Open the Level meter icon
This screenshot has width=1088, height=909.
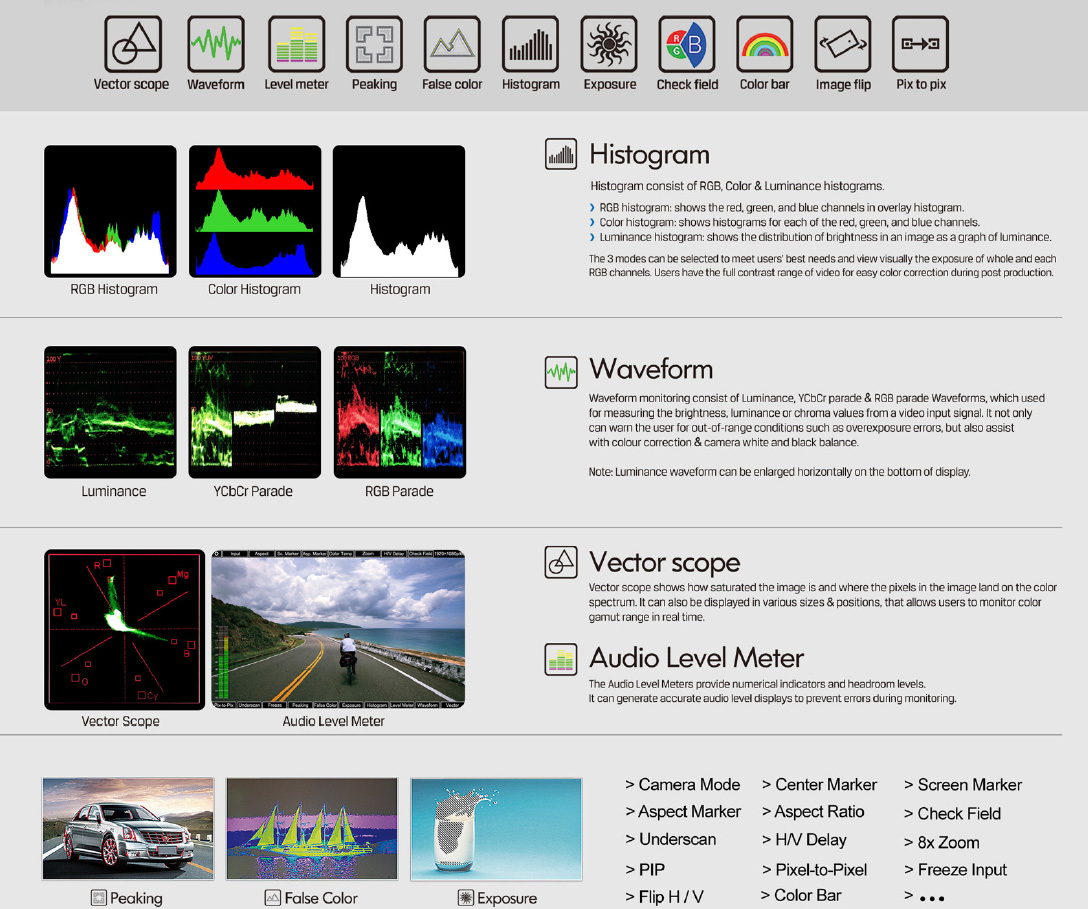(296, 44)
